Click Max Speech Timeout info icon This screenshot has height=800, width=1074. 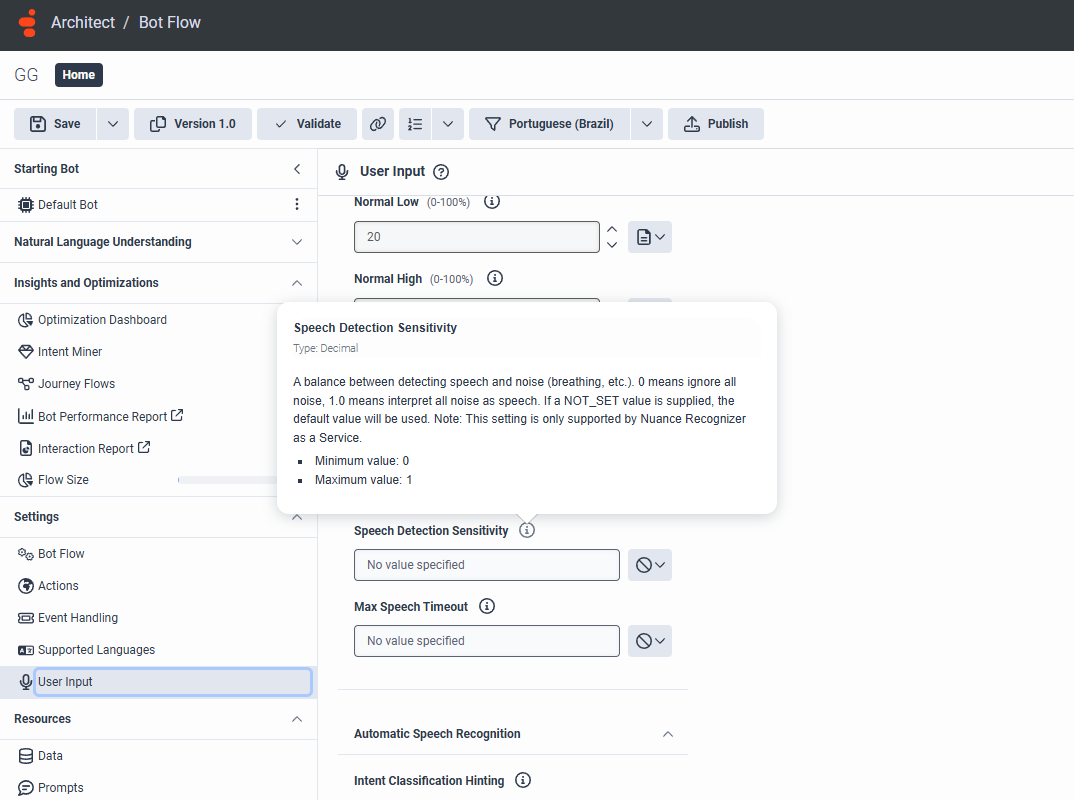coord(487,606)
